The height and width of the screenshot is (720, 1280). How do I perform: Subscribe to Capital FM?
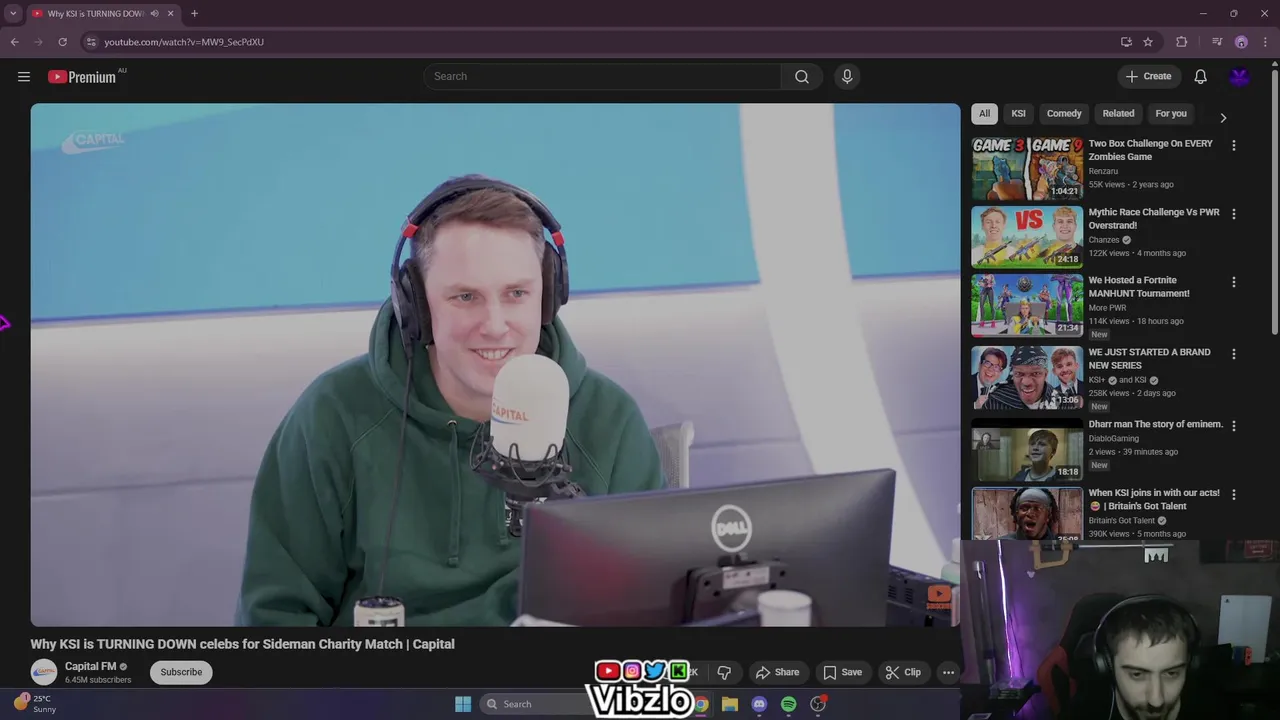[x=181, y=672]
